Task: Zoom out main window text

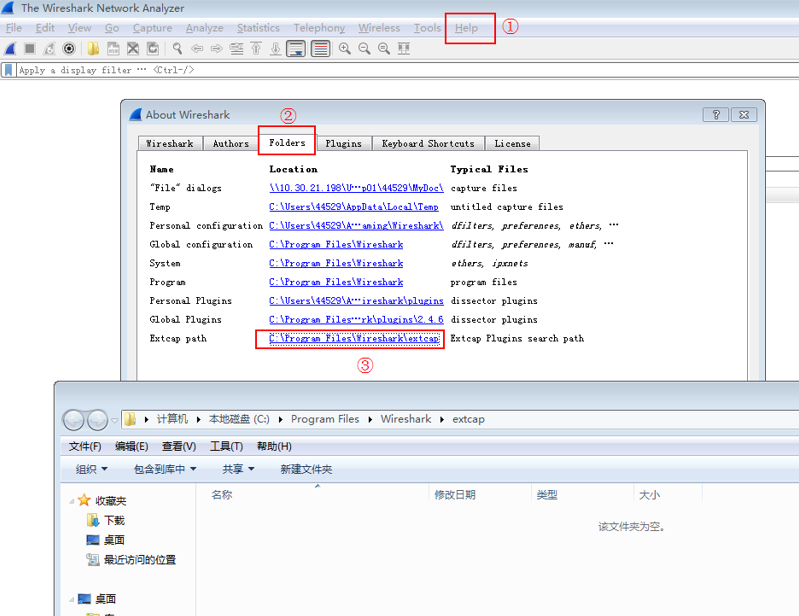Action: [x=364, y=49]
